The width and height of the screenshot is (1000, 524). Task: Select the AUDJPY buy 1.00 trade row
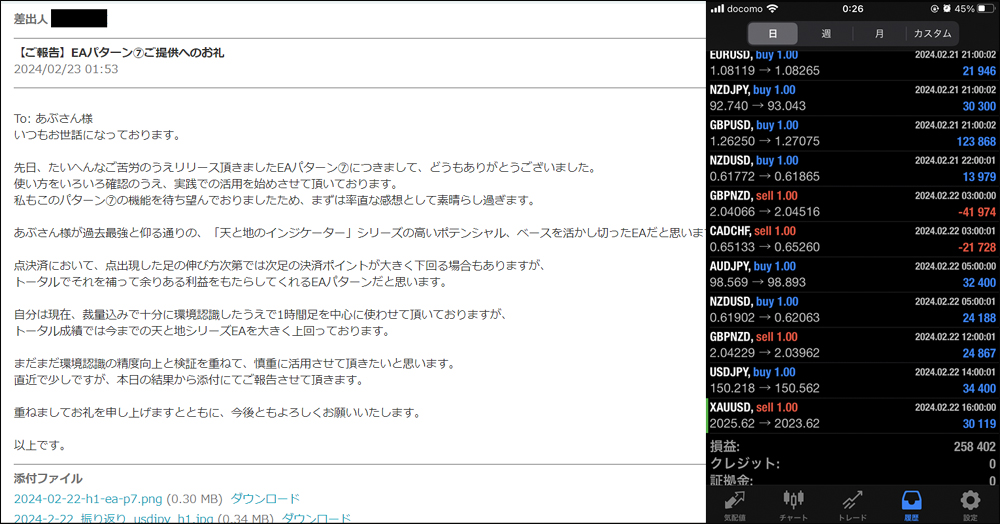point(853,274)
